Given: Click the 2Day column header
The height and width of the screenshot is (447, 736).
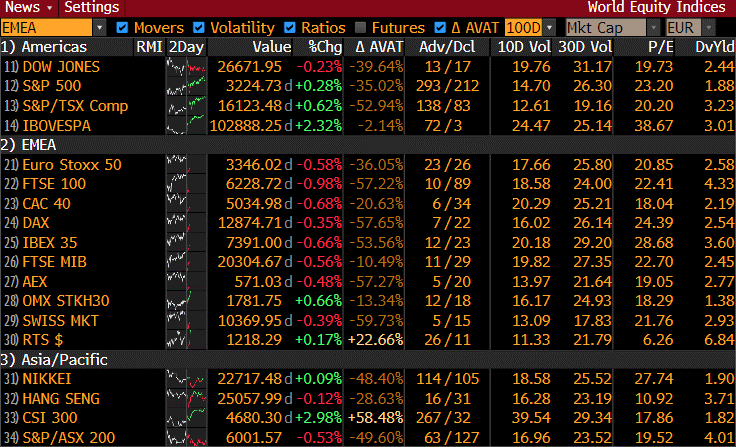Looking at the screenshot, I should tap(186, 47).
